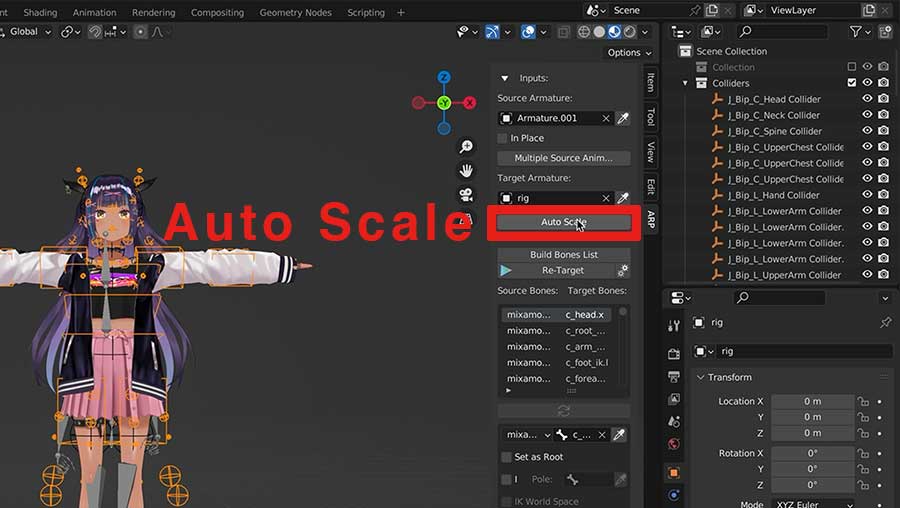Toggle viewport gizmos button
Screen dimensions: 900x508
pos(492,32)
